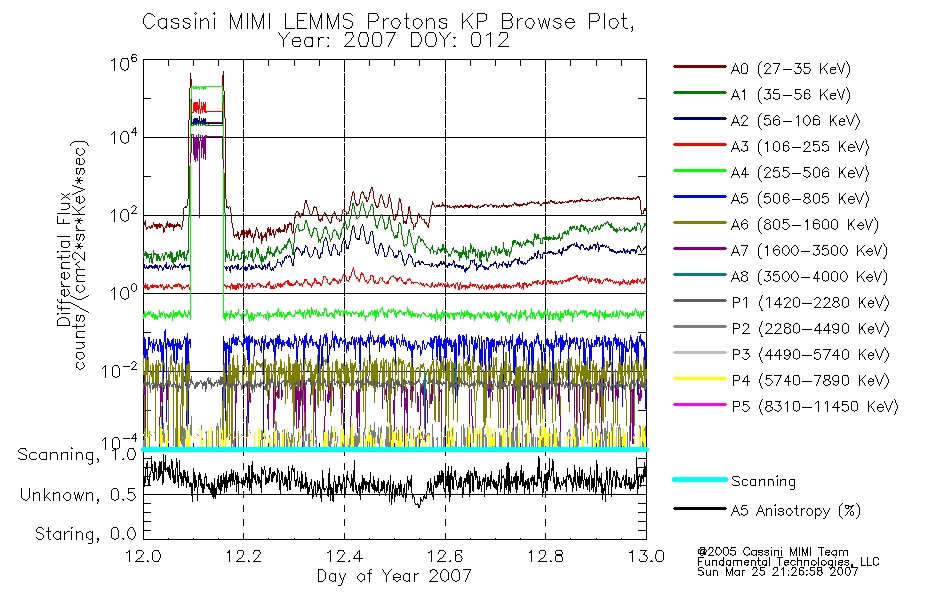Click the blue A5 legend line swatch

coord(699,197)
